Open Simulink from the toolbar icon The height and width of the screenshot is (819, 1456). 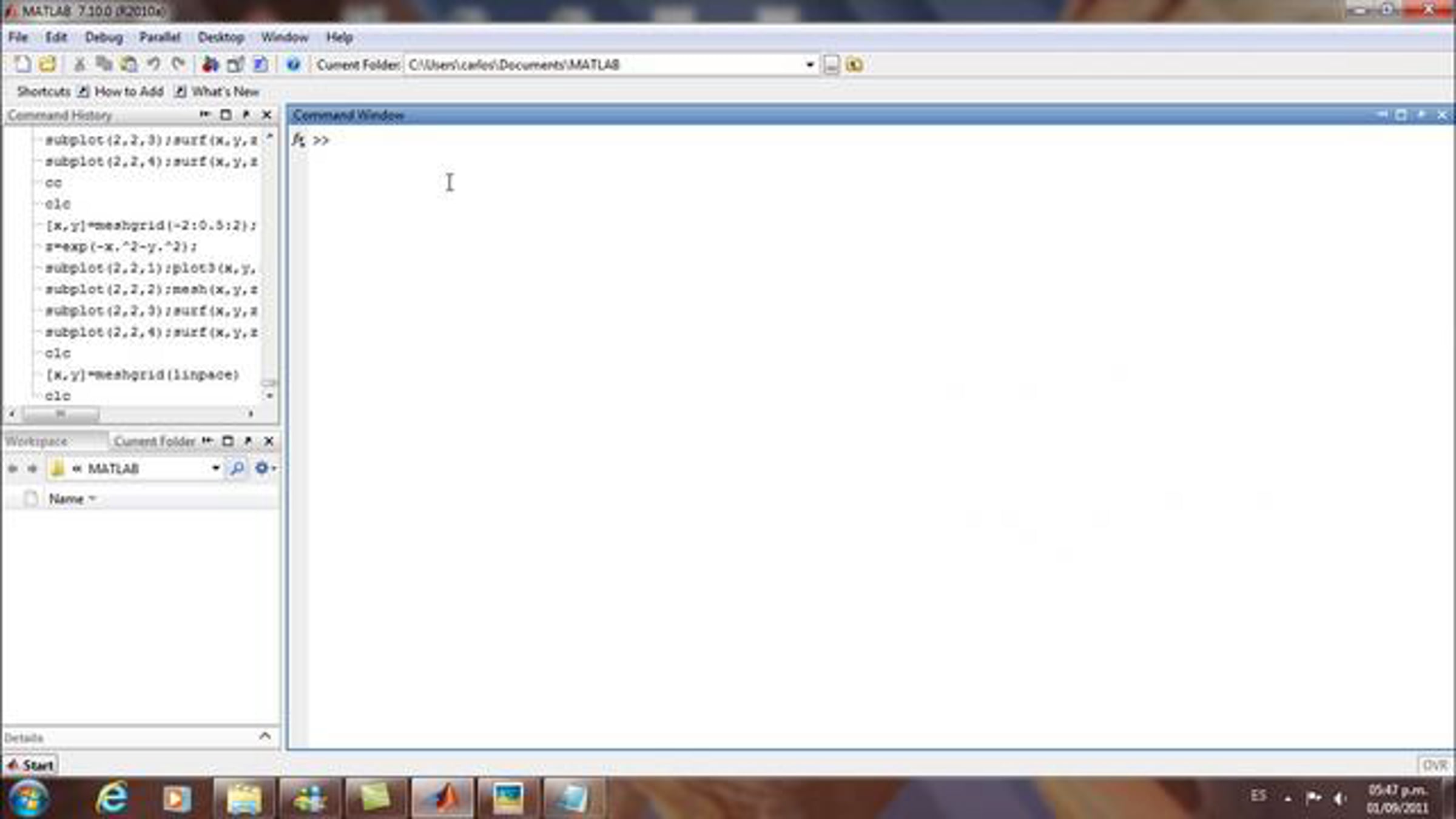[x=210, y=64]
